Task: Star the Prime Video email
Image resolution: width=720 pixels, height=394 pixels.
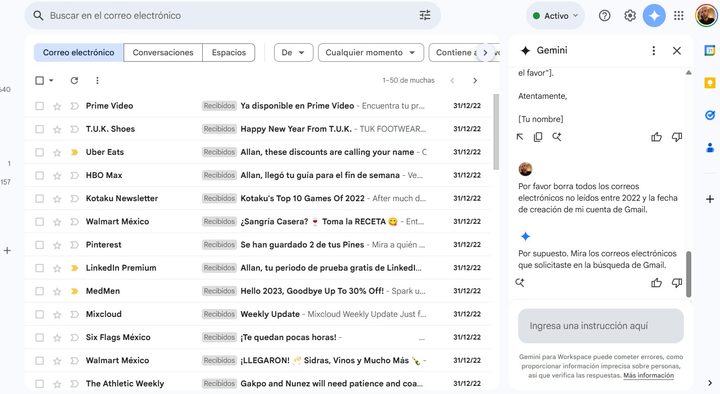Action: pyautogui.click(x=57, y=106)
